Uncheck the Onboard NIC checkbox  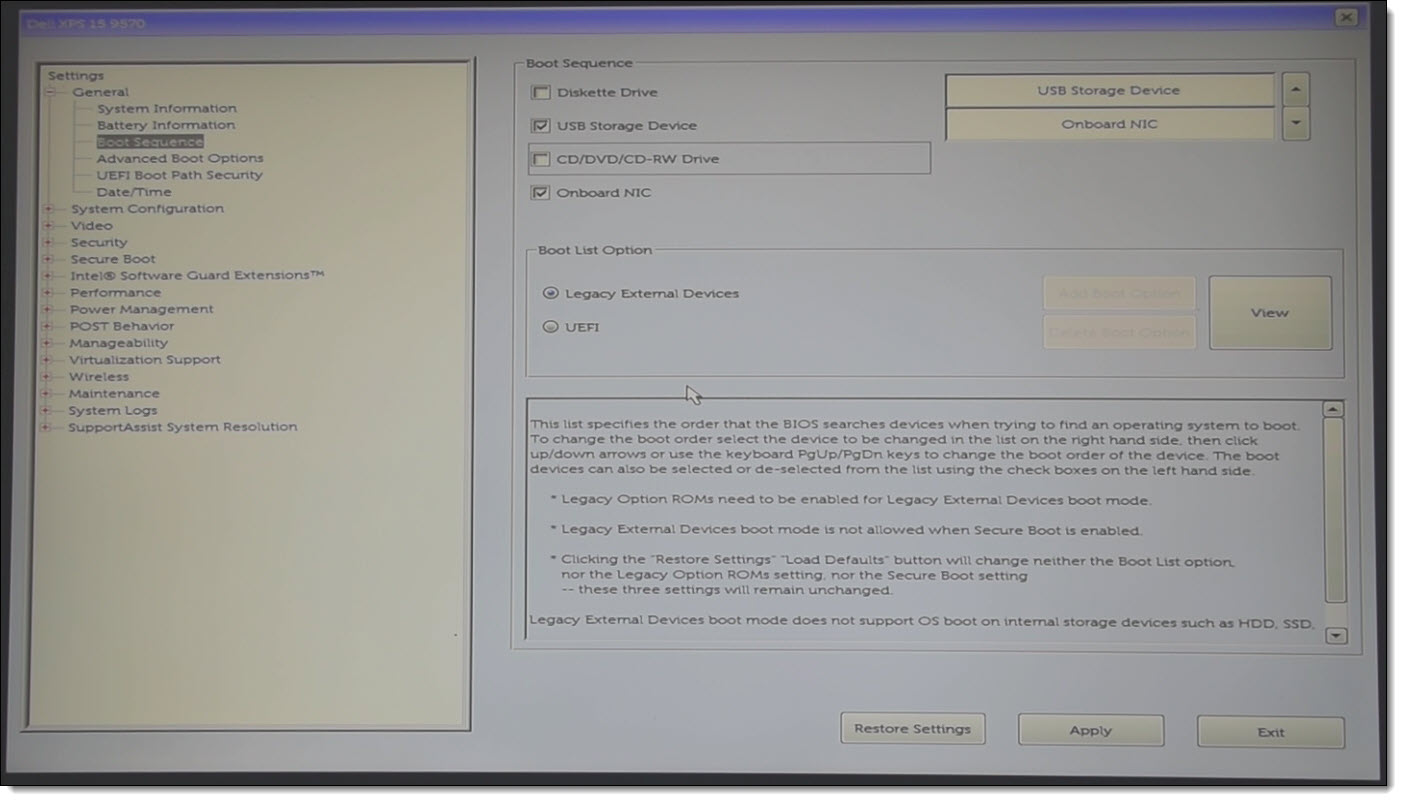pyautogui.click(x=541, y=193)
